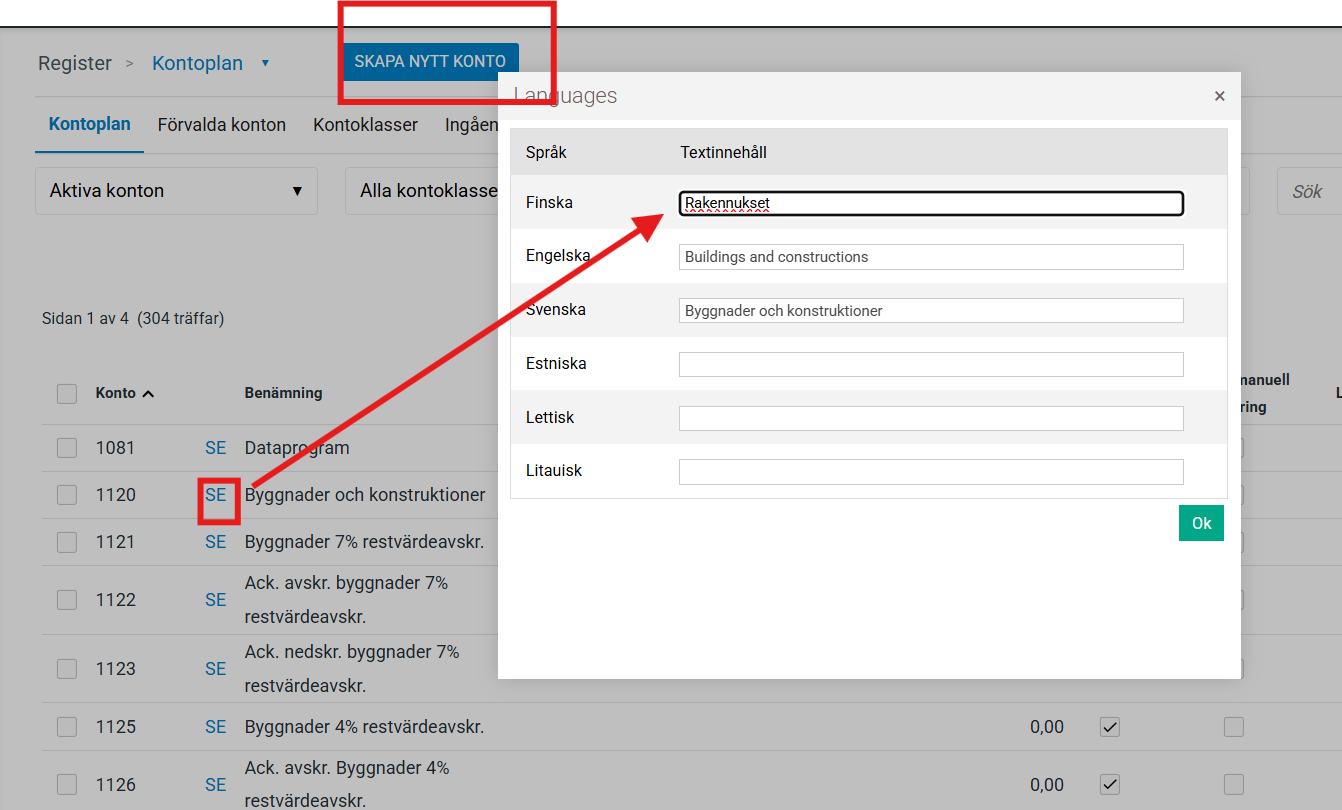Screen dimensions: 1342x810
Task: Click the SE link for account 1123
Action: [215, 669]
